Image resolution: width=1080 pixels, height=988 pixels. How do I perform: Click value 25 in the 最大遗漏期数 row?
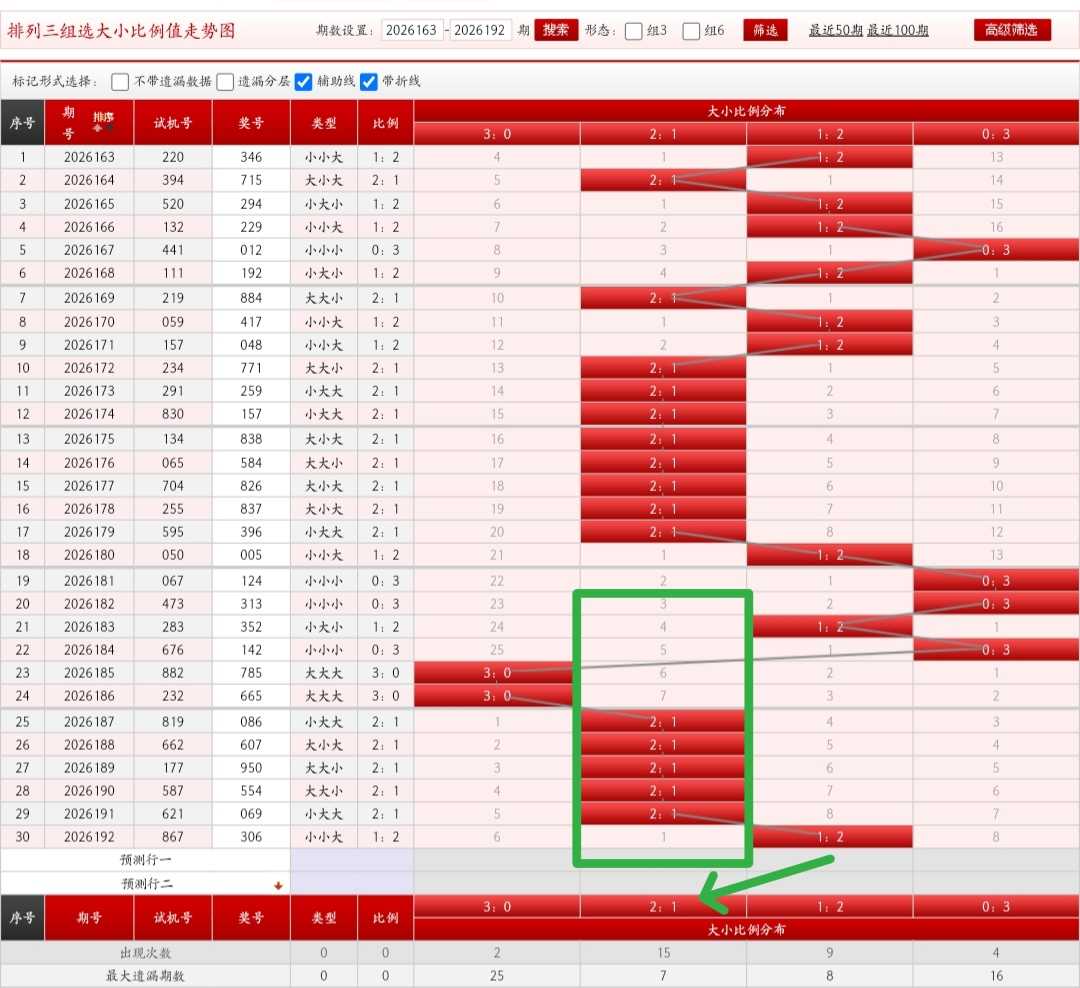(497, 976)
